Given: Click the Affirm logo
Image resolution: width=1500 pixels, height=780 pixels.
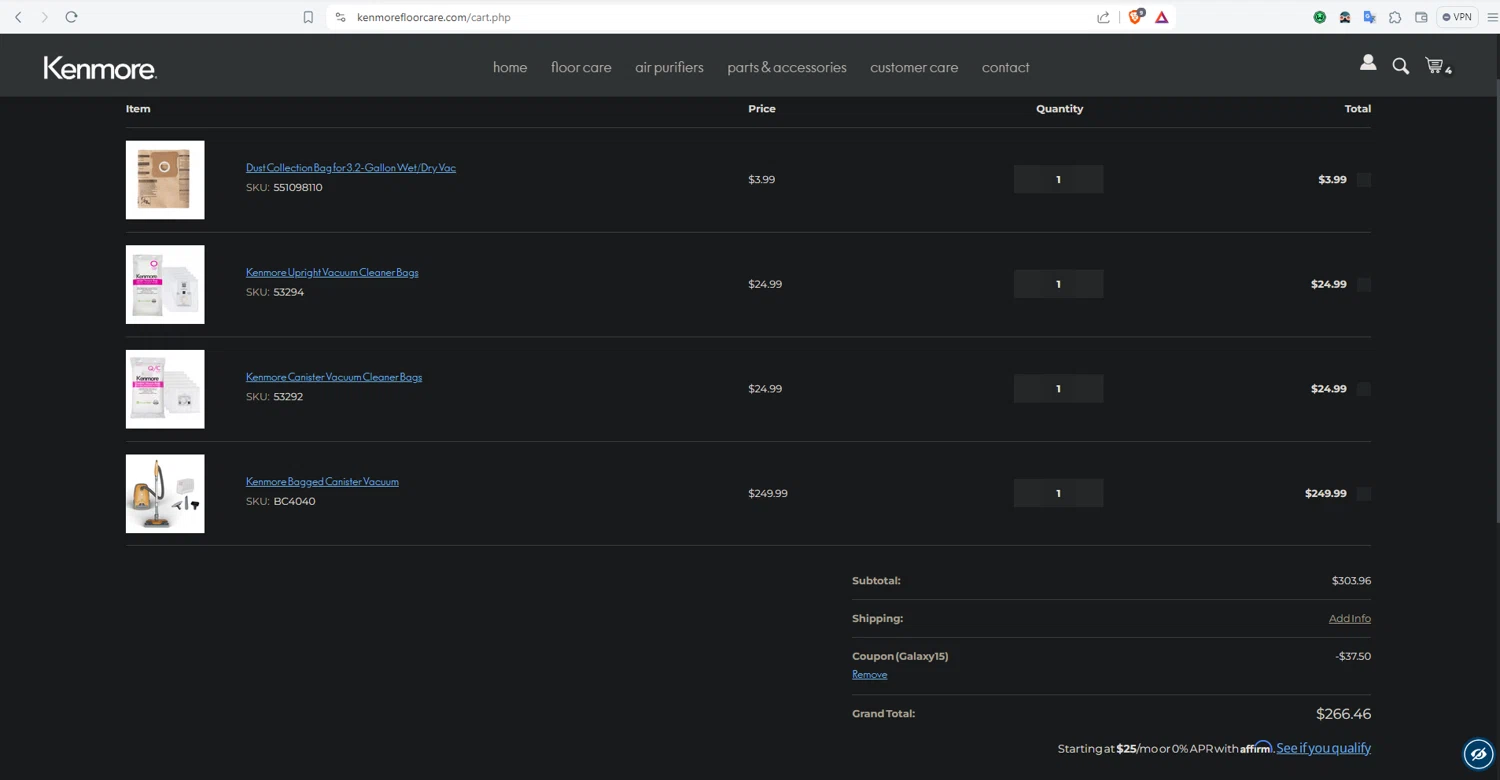Looking at the screenshot, I should pos(1256,747).
